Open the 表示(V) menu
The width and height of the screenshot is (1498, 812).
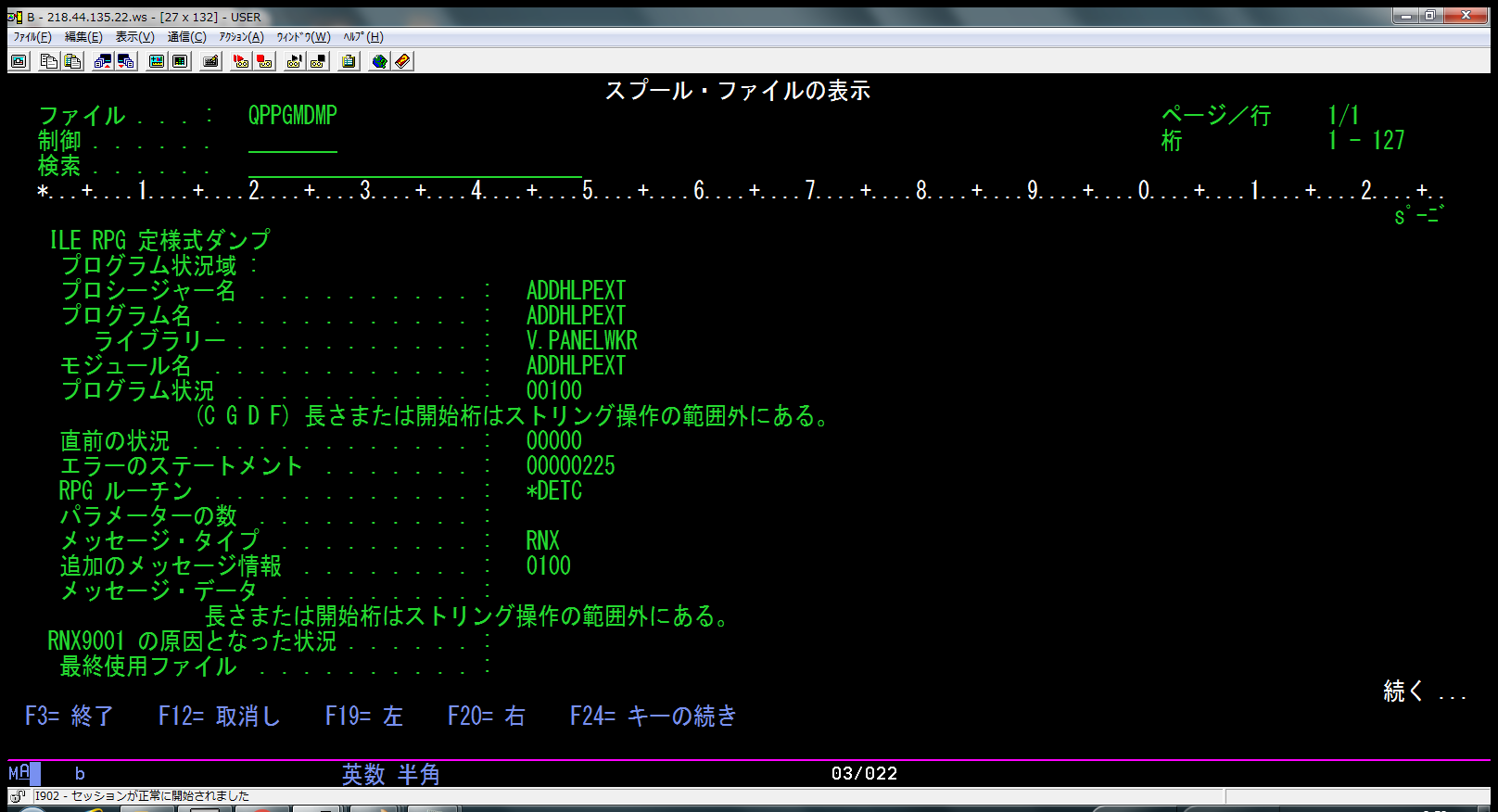(134, 37)
